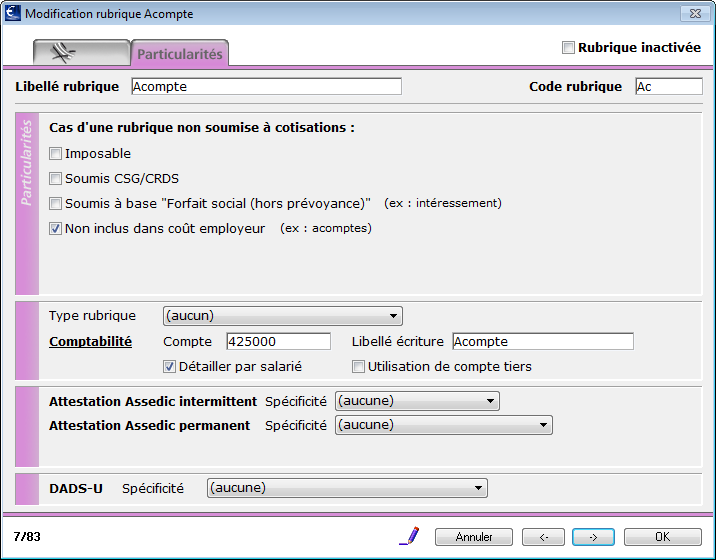
Task: Close the Modification rubrique window
Action: click(x=695, y=13)
